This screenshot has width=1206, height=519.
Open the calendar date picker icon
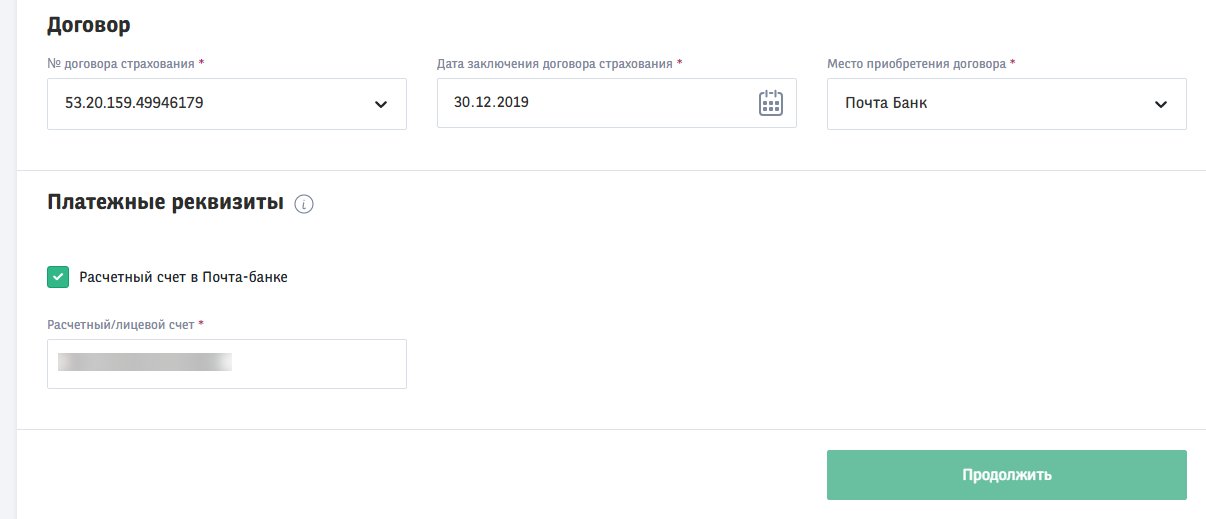coord(770,103)
